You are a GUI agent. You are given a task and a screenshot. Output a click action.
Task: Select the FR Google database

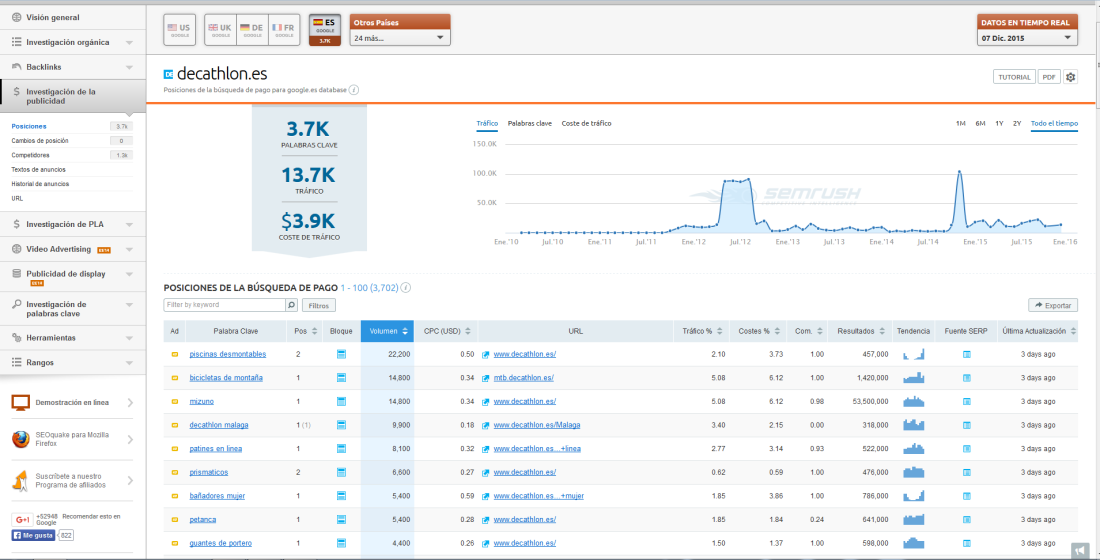click(x=284, y=30)
